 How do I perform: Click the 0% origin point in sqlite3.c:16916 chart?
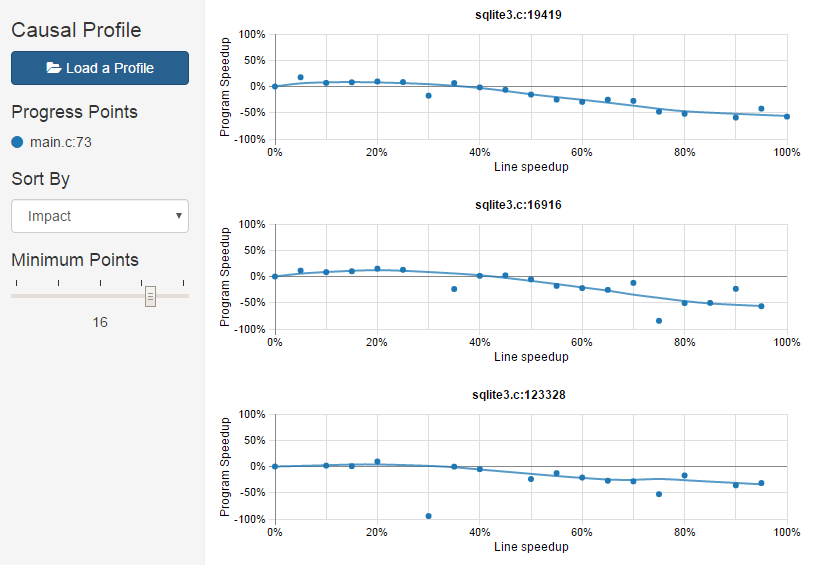click(x=275, y=276)
